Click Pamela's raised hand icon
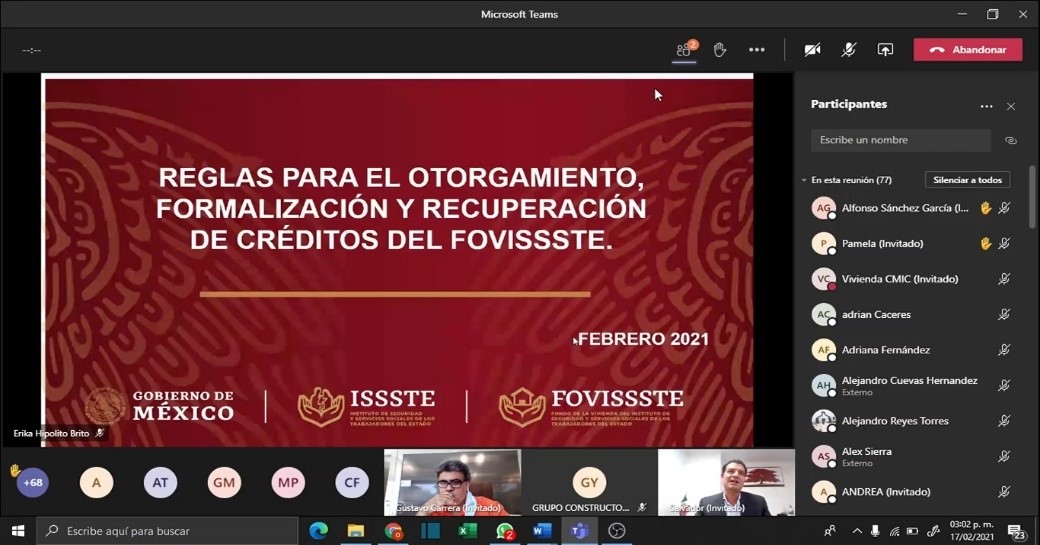Image resolution: width=1040 pixels, height=545 pixels. pos(986,243)
